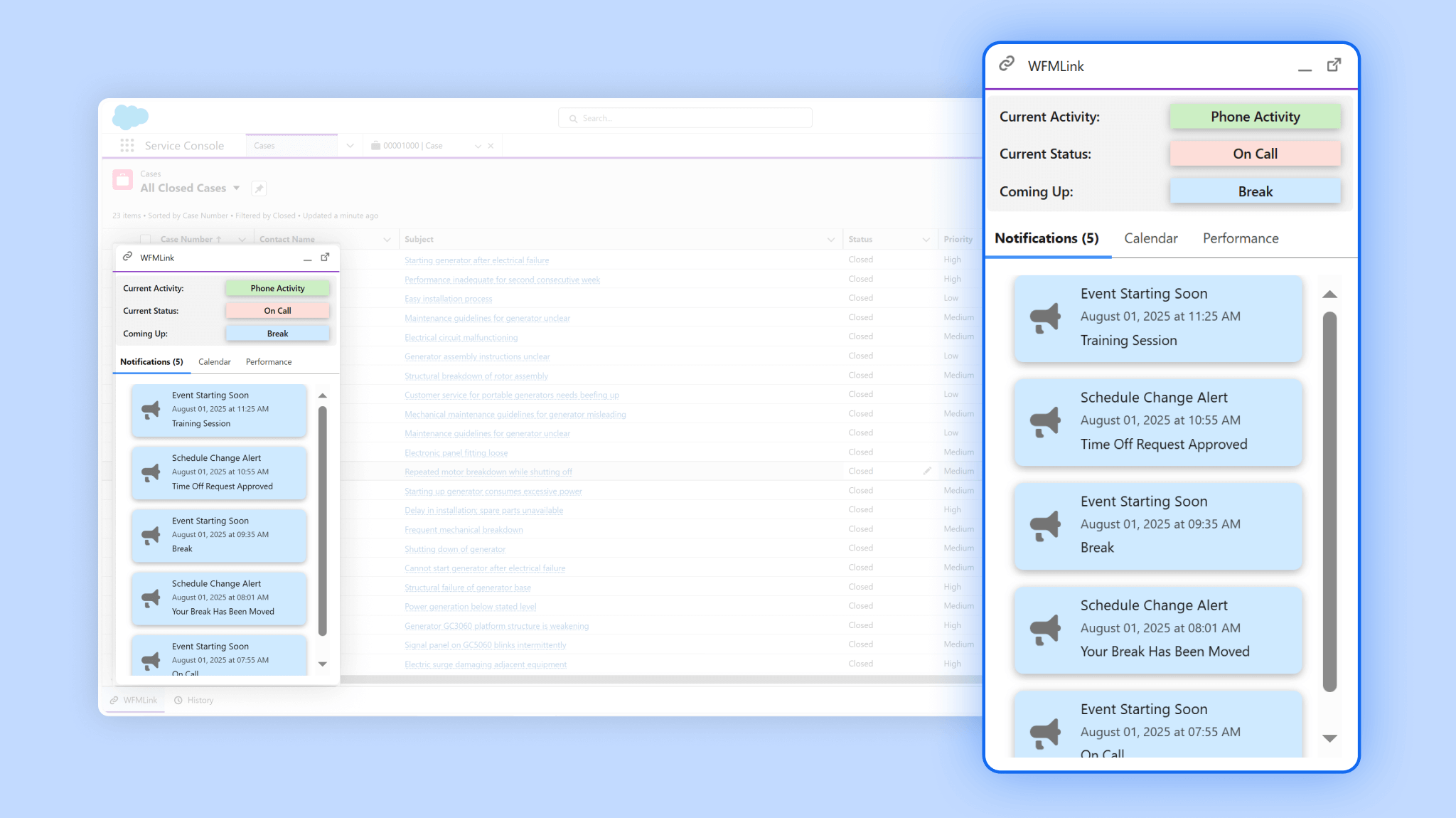Viewport: 1456px width, 818px height.
Task: Open the app launcher grid icon
Action: (127, 146)
